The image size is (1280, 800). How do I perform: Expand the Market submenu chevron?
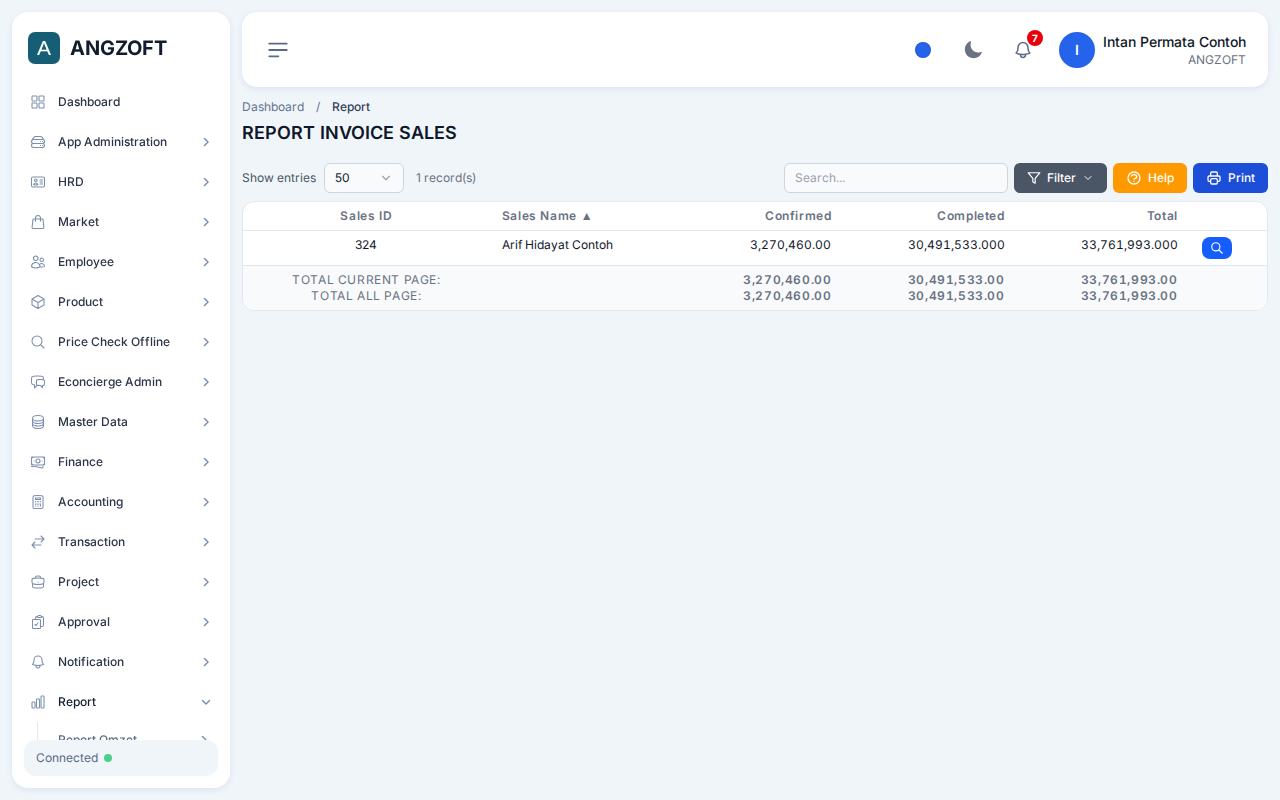206,222
